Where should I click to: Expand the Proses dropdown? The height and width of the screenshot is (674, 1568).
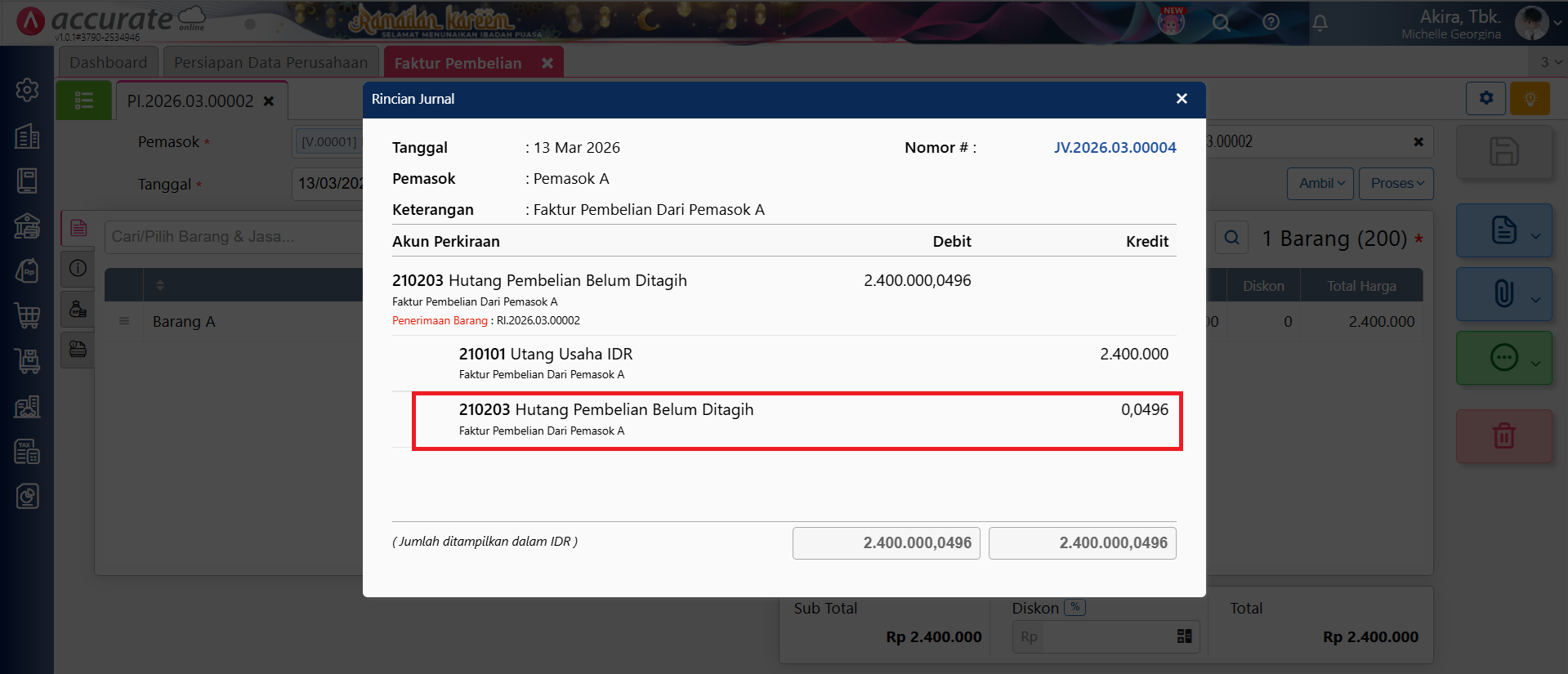pyautogui.click(x=1396, y=184)
